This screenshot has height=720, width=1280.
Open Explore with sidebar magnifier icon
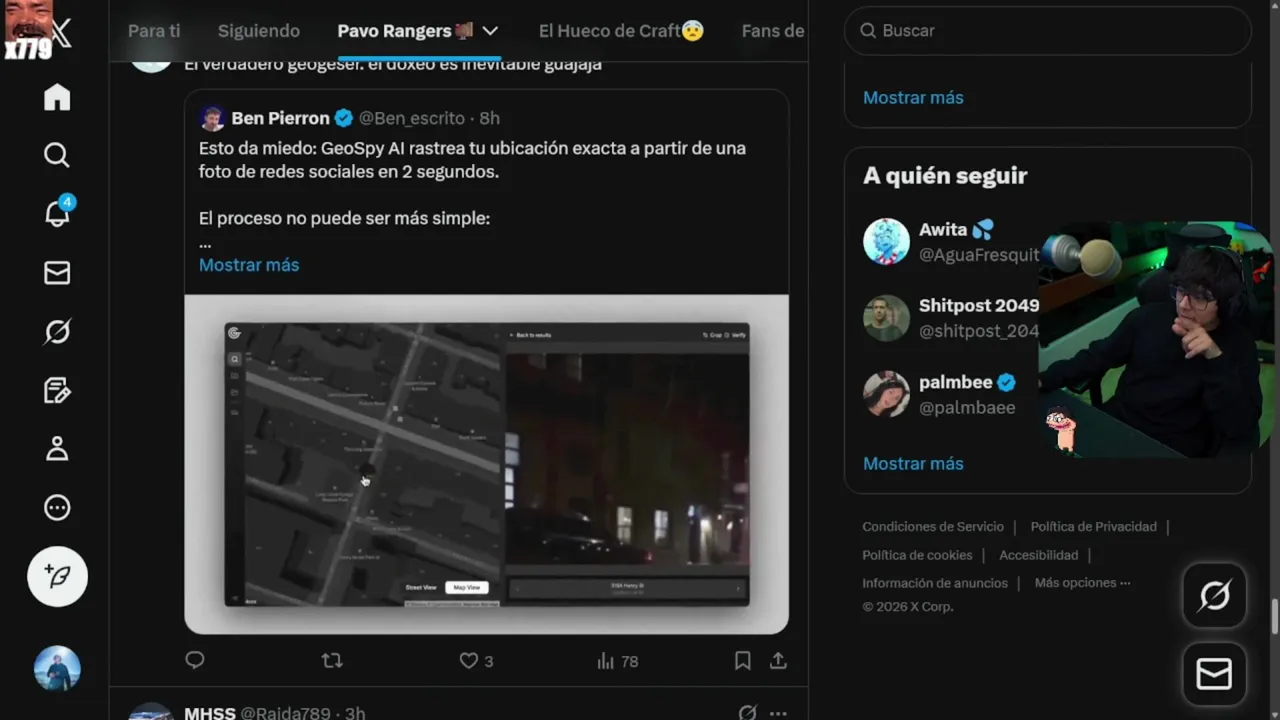tap(57, 155)
